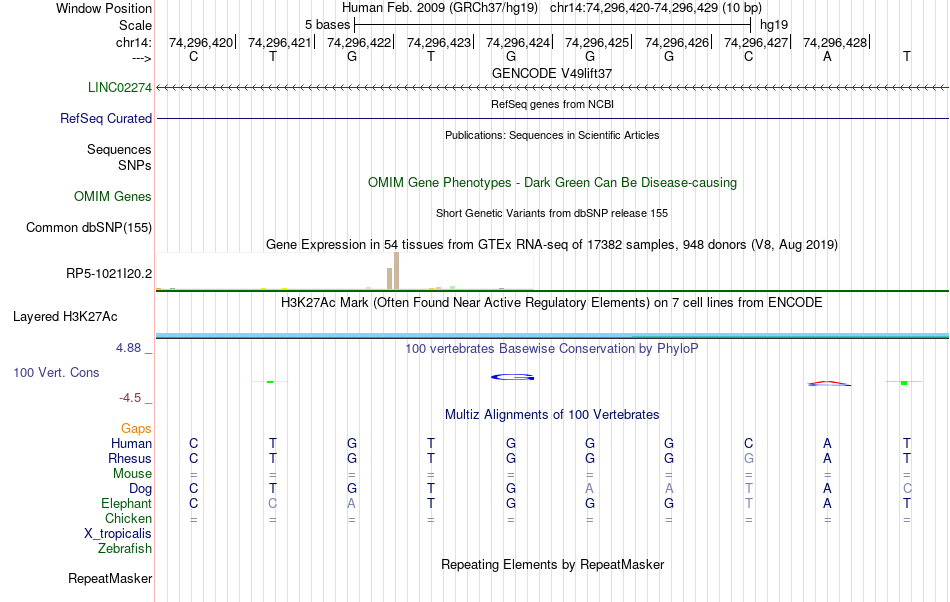Screen dimensions: 950x602
Task: Click the faded C in the Elephant row
Action: pos(273,503)
